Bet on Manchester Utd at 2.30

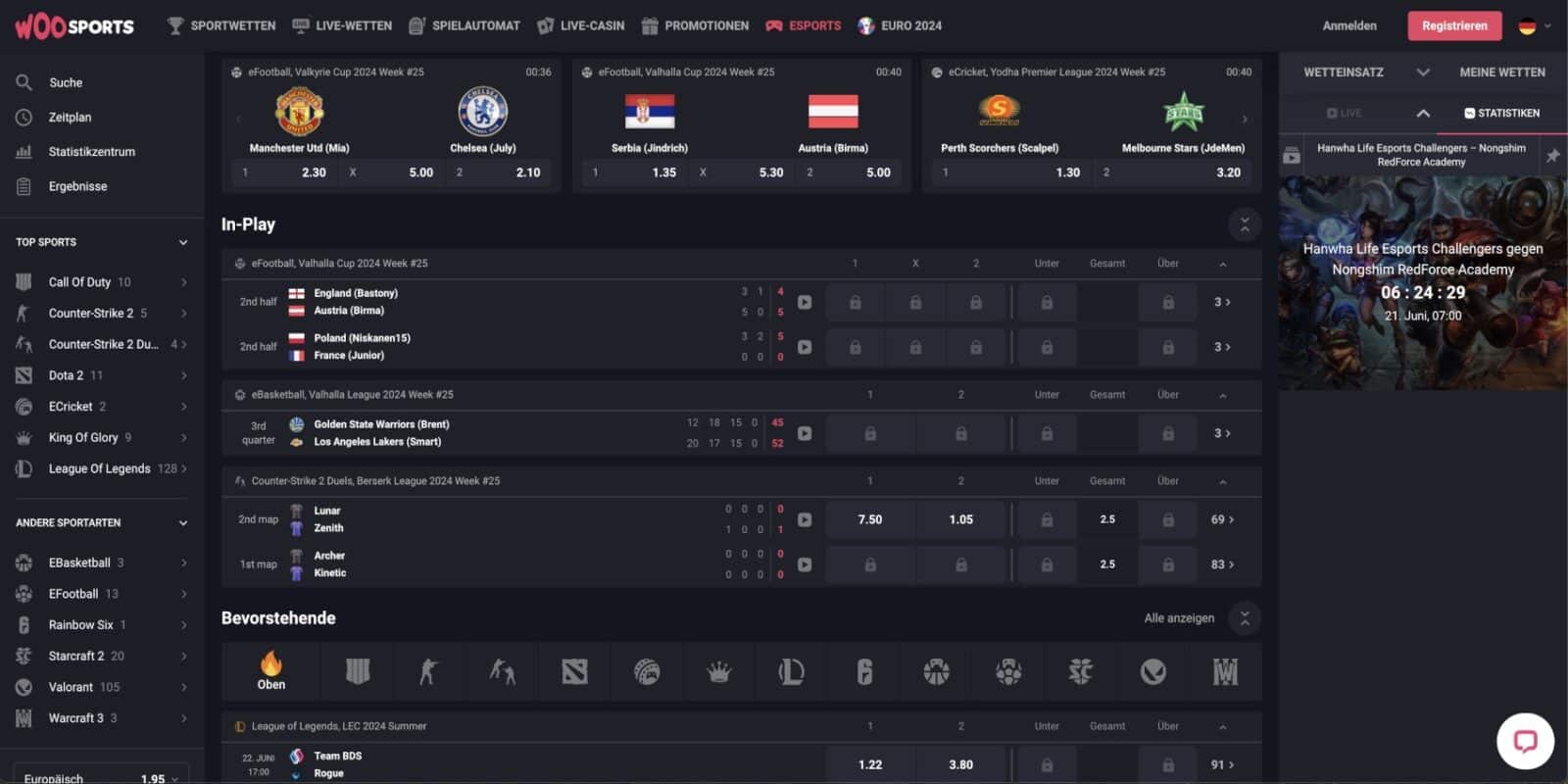pos(284,172)
